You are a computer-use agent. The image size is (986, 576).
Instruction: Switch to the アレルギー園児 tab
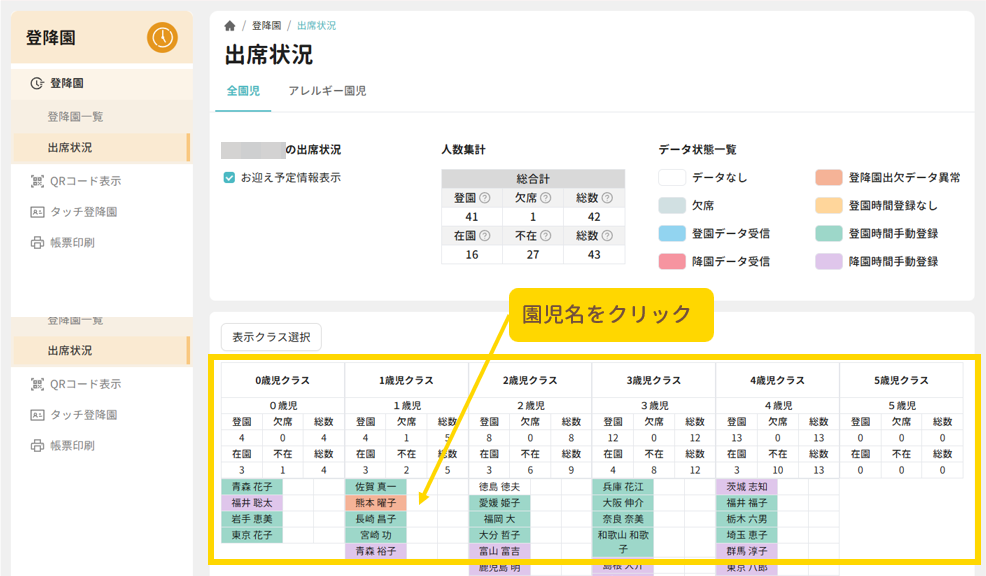(x=327, y=91)
